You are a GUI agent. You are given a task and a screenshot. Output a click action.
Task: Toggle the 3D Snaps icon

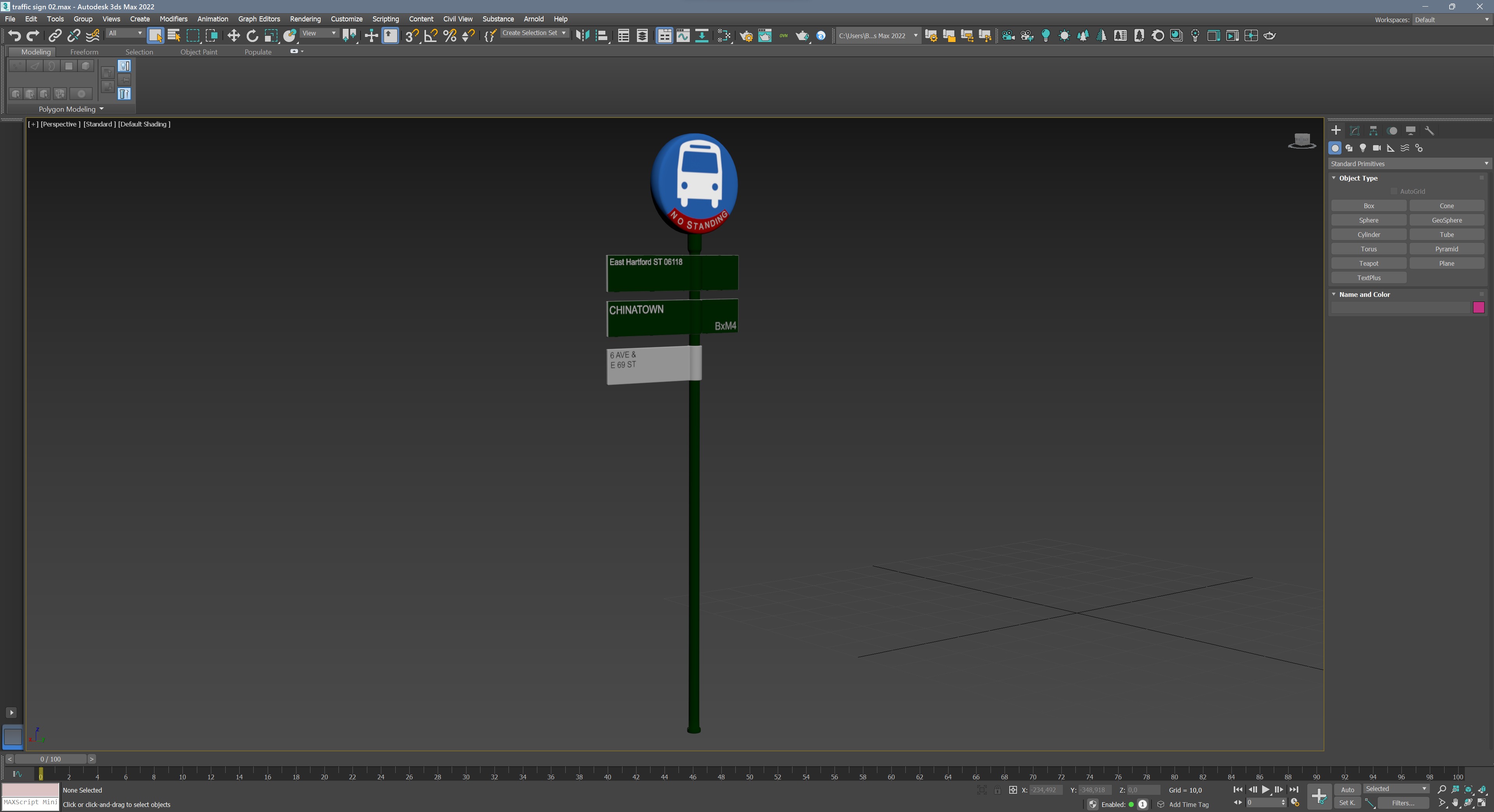pyautogui.click(x=412, y=35)
